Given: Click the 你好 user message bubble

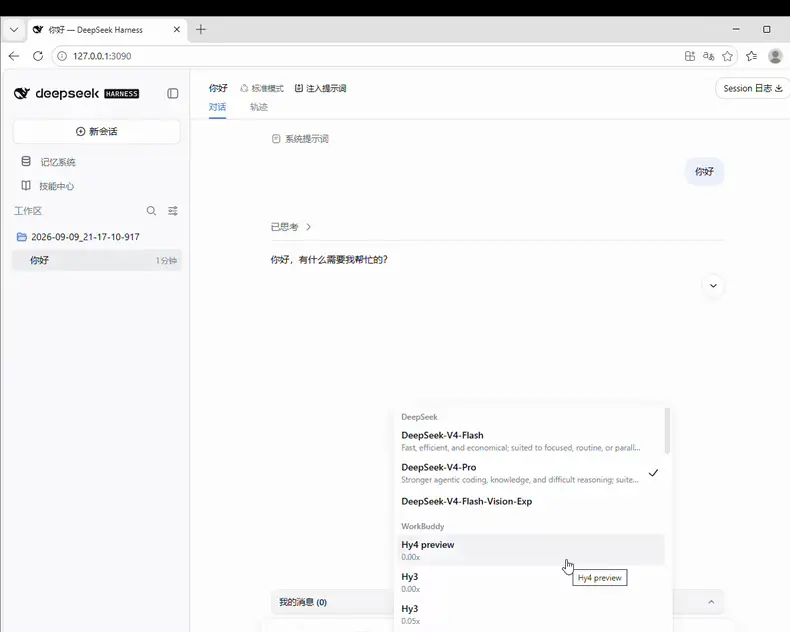Looking at the screenshot, I should pos(704,171).
